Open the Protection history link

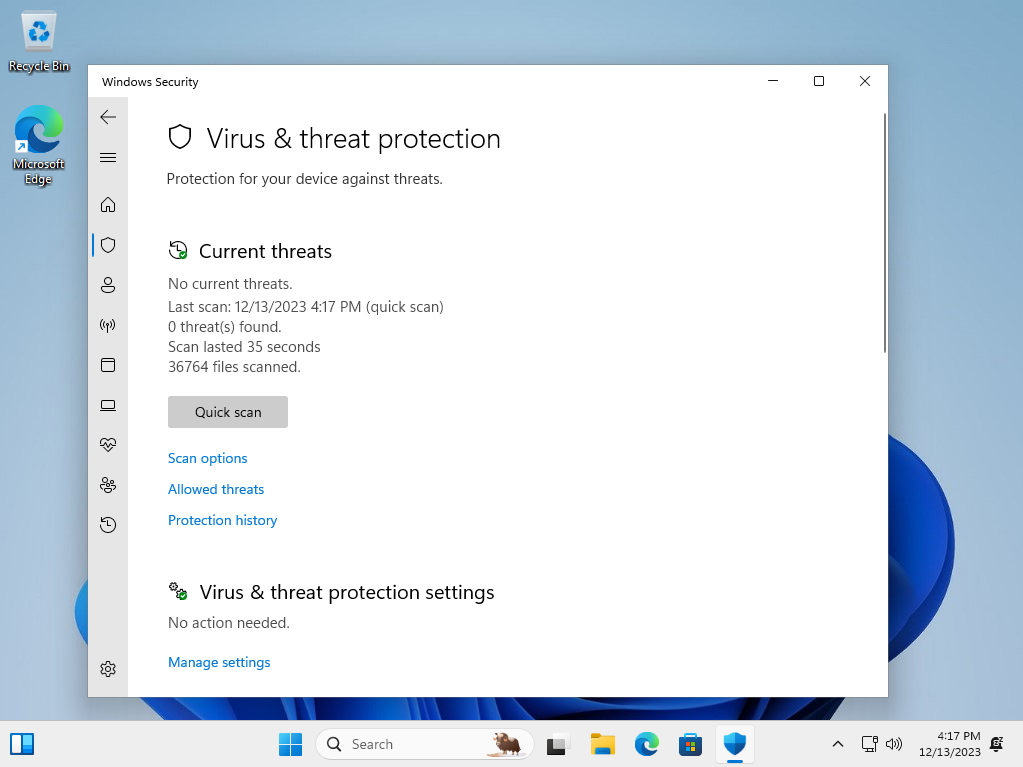[x=222, y=520]
